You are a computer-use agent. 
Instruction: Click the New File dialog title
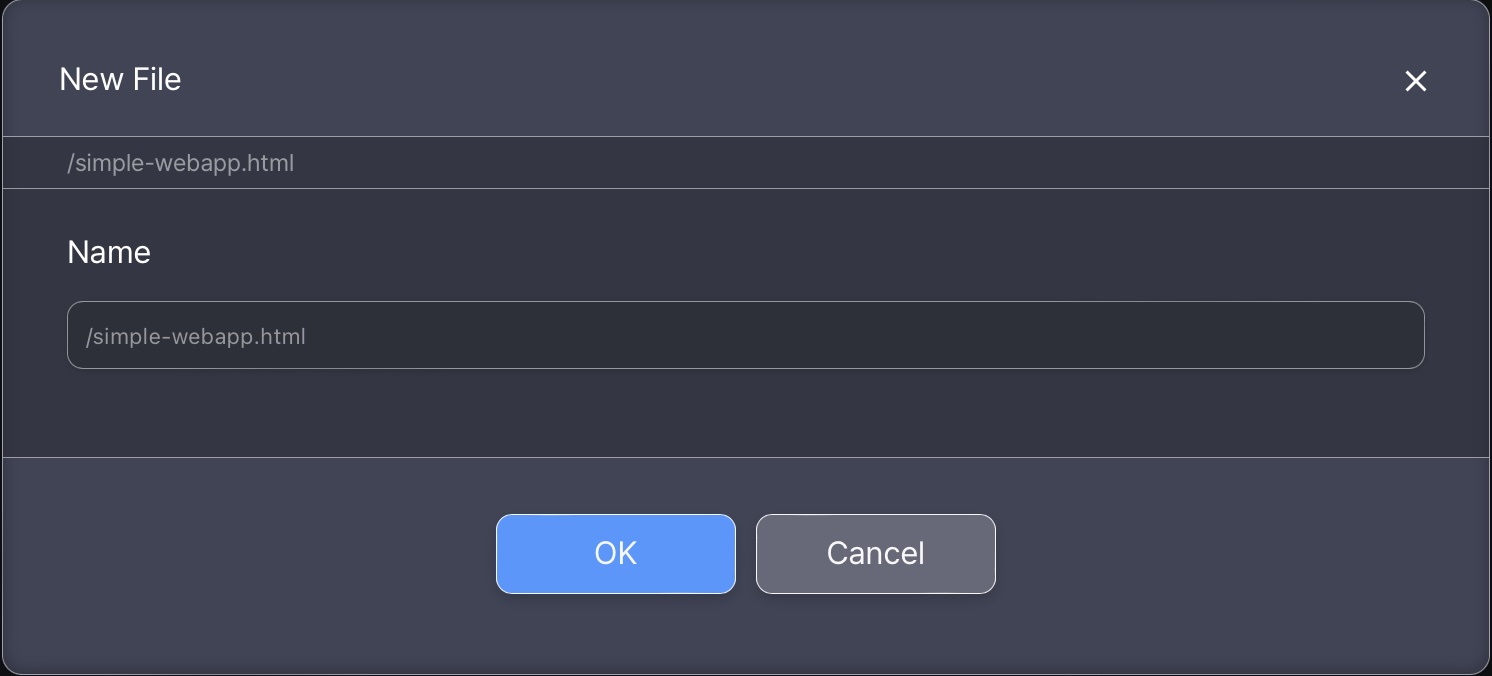120,79
